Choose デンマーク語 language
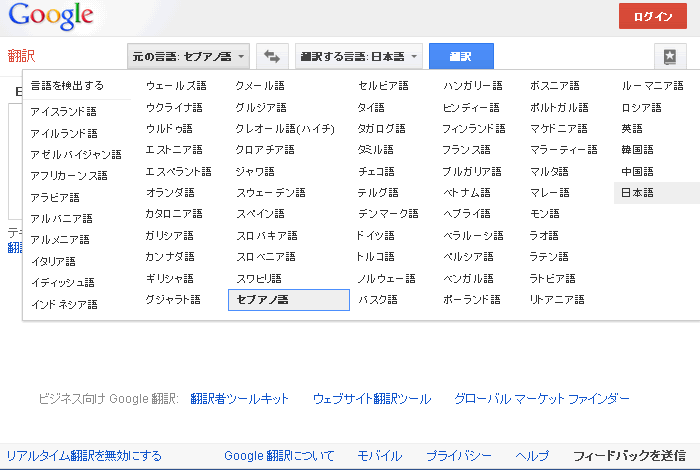 pyautogui.click(x=388, y=213)
